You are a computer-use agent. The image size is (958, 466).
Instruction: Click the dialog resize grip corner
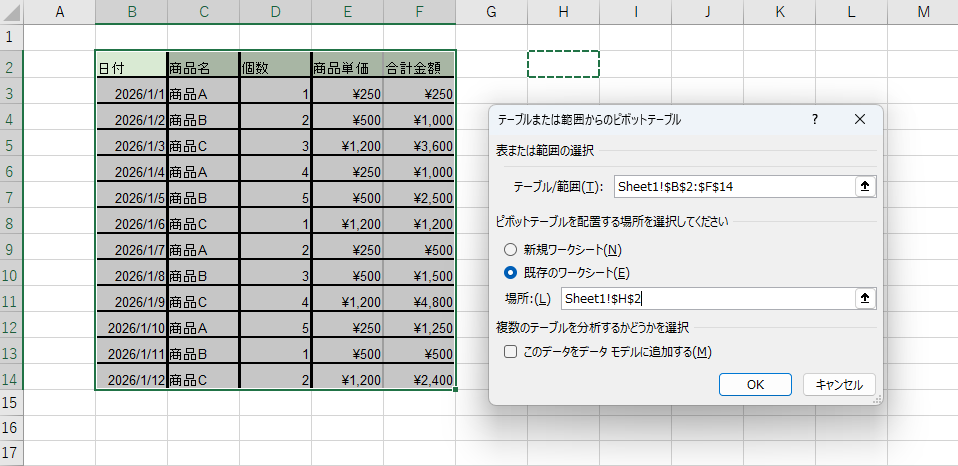pos(878,399)
